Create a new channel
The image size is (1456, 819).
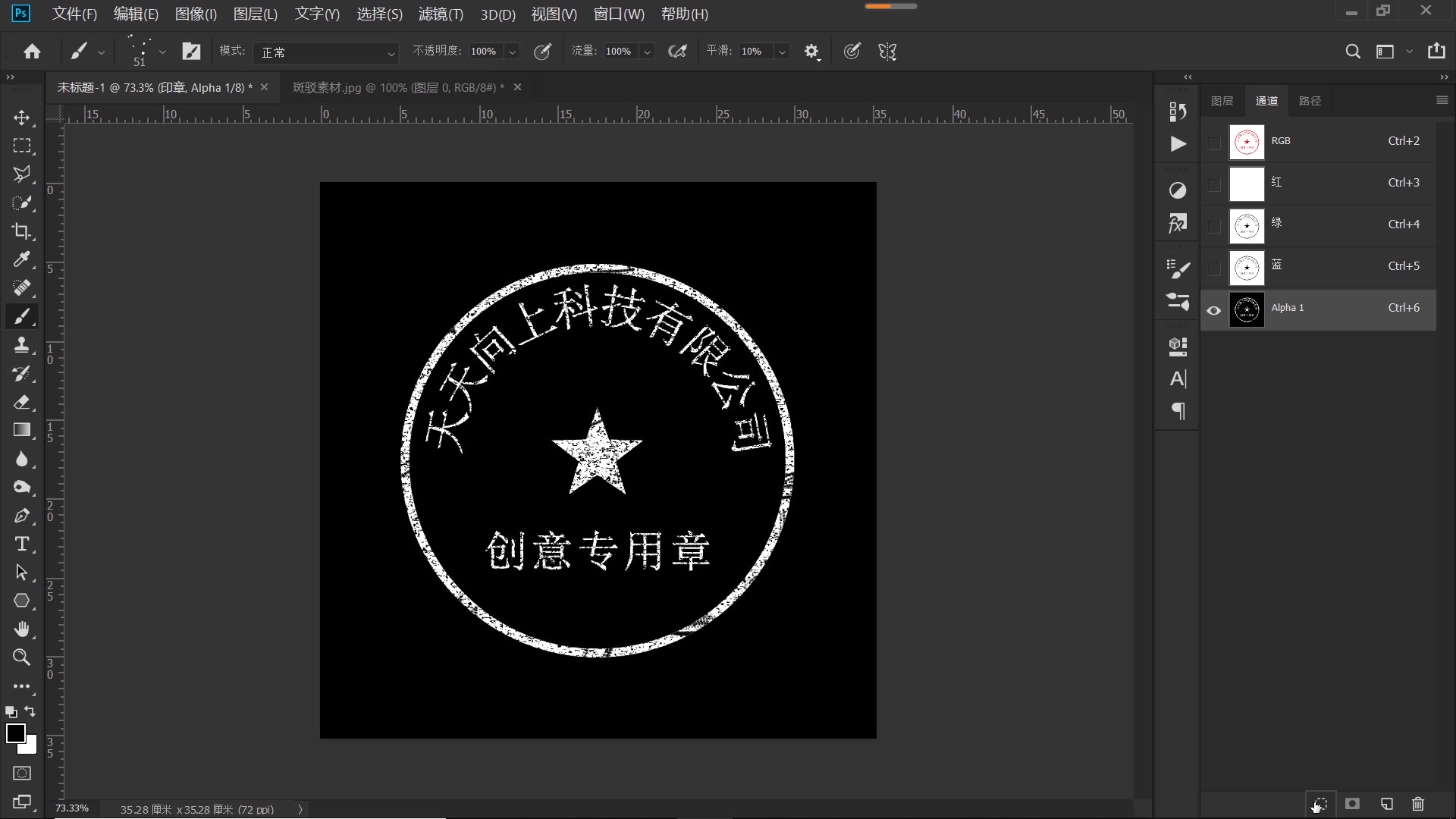pyautogui.click(x=1385, y=804)
